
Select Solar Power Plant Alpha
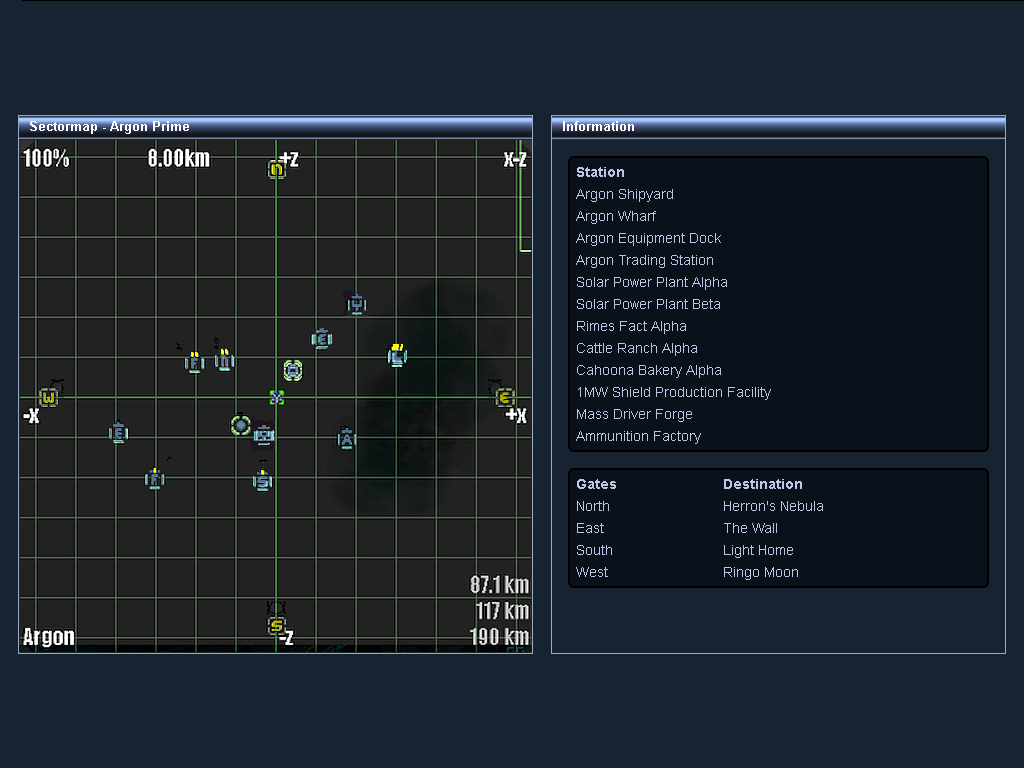pyautogui.click(x=651, y=282)
